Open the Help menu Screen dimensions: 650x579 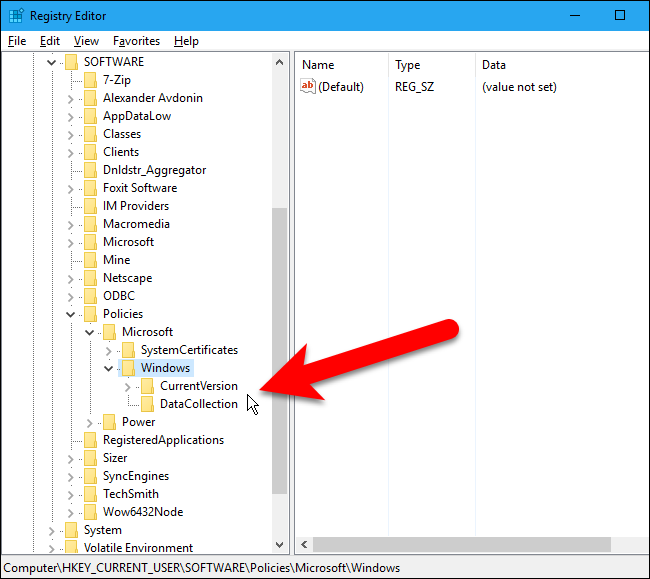point(186,41)
